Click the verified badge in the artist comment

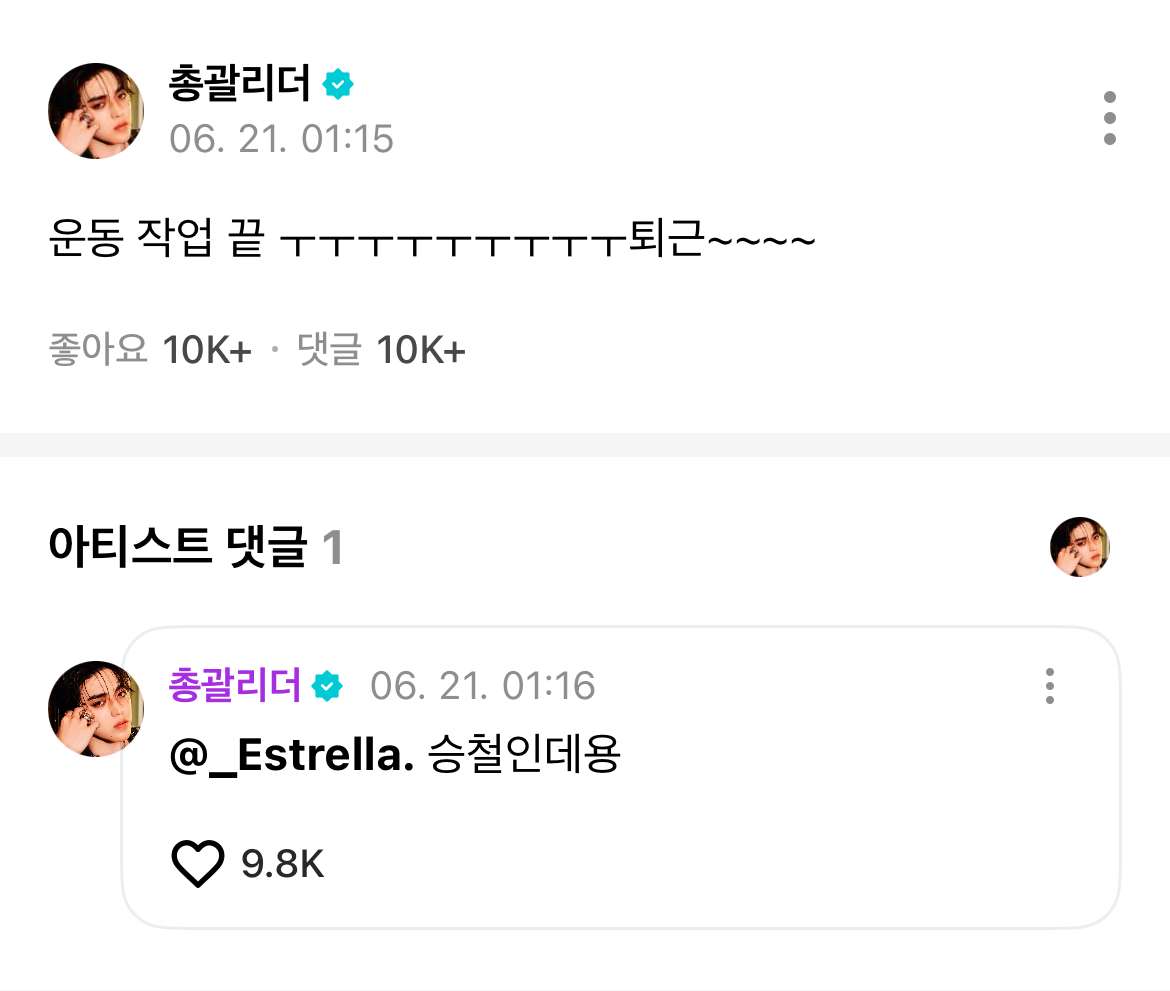click(327, 687)
